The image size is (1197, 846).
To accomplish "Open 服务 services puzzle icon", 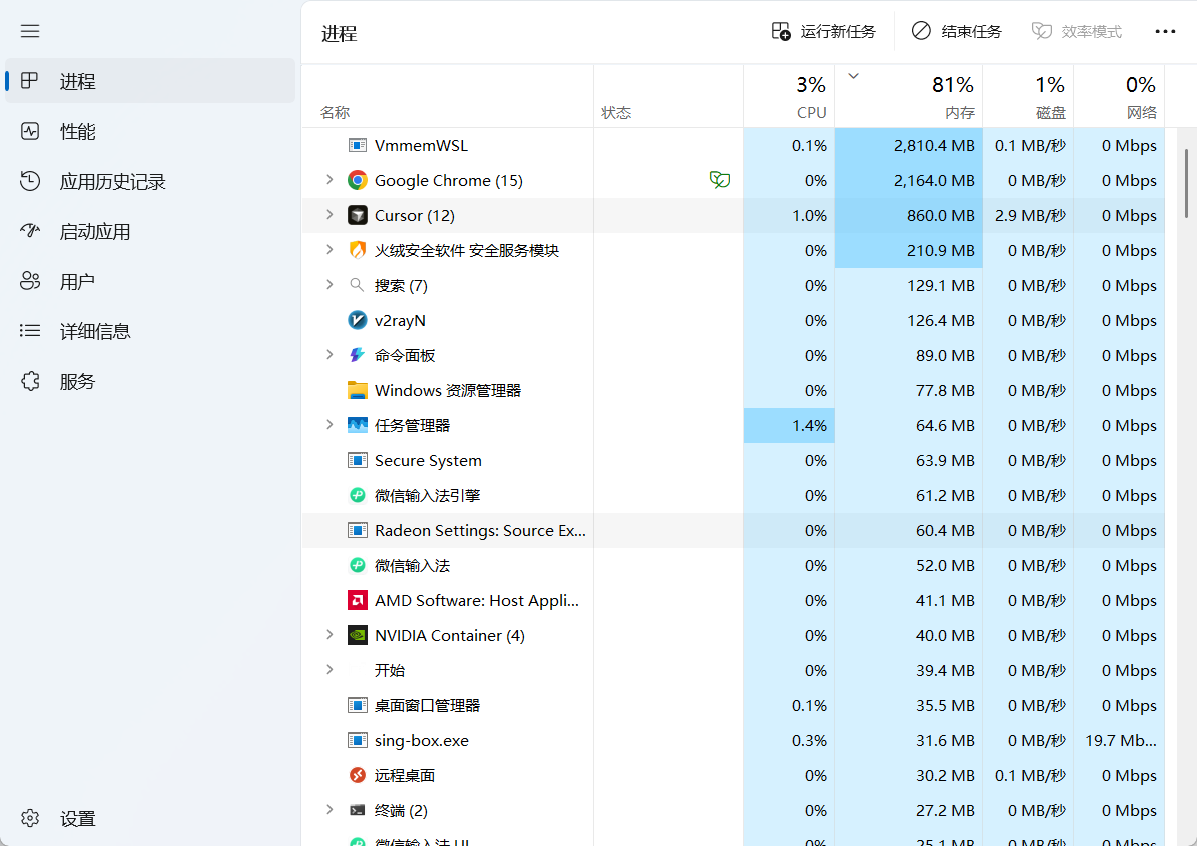I will (30, 381).
